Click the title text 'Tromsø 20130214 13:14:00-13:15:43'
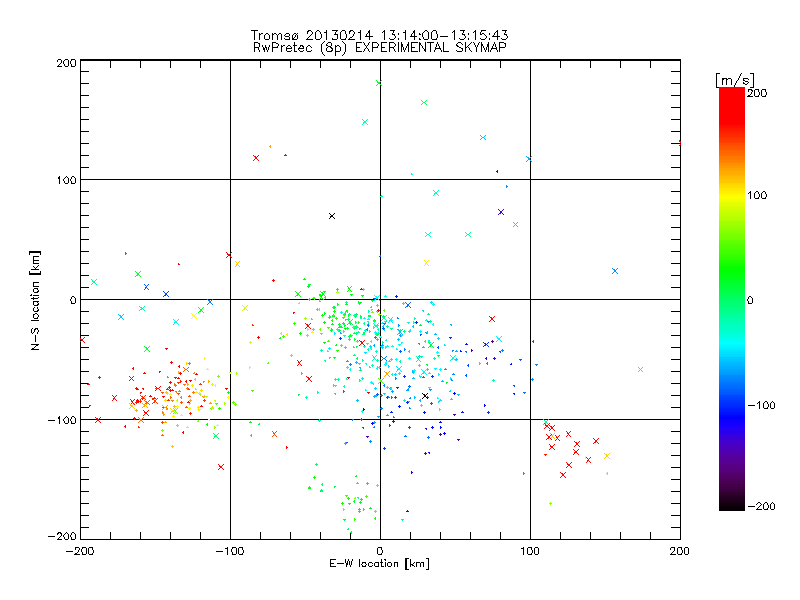This screenshot has width=800, height=600. pyautogui.click(x=379, y=35)
